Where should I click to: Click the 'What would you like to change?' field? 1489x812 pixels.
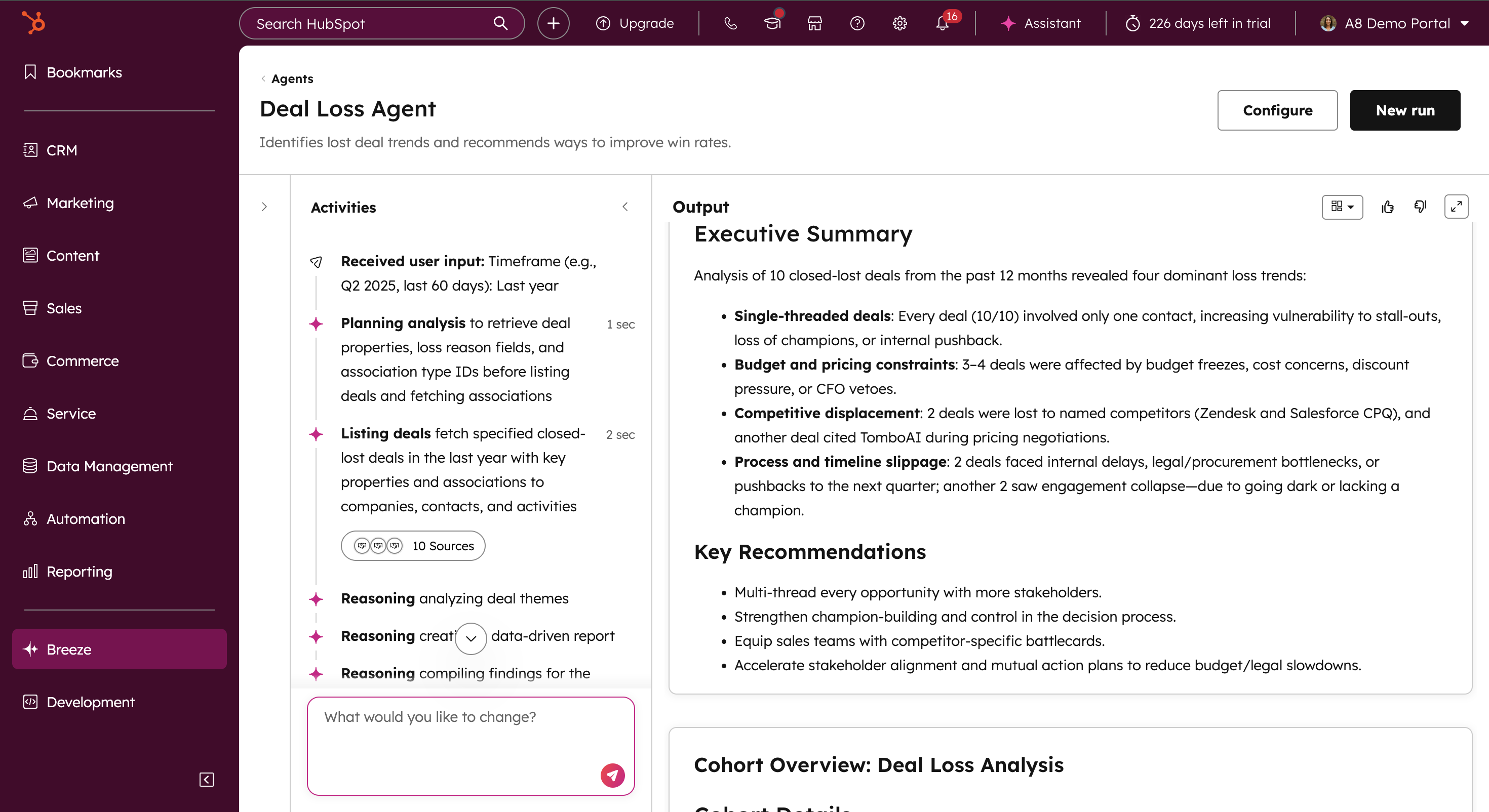457,734
